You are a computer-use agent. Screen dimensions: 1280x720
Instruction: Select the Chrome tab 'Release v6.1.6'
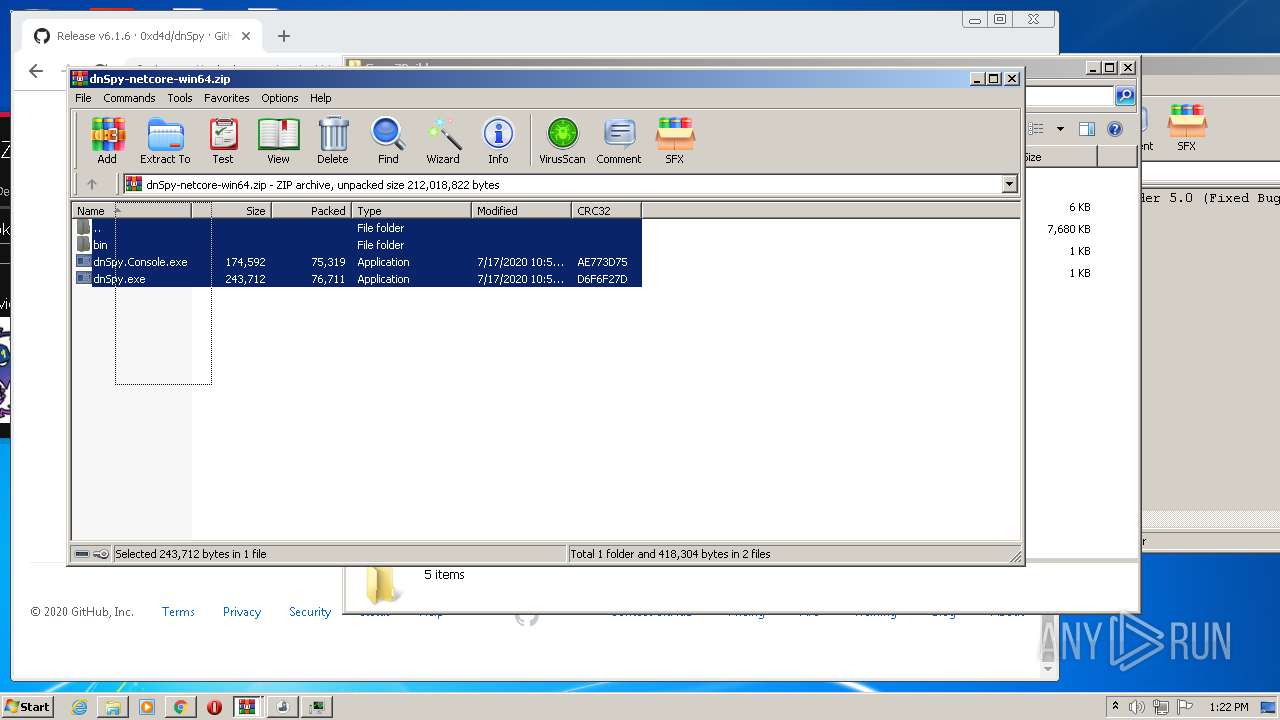point(140,36)
